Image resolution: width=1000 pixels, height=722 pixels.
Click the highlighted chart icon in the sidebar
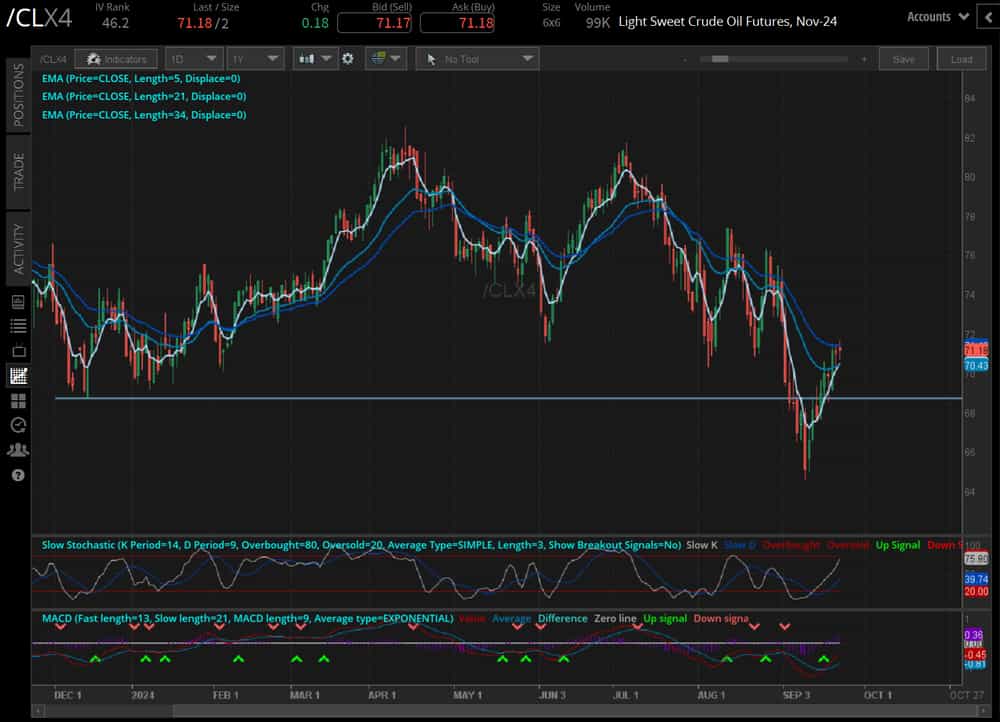click(17, 375)
